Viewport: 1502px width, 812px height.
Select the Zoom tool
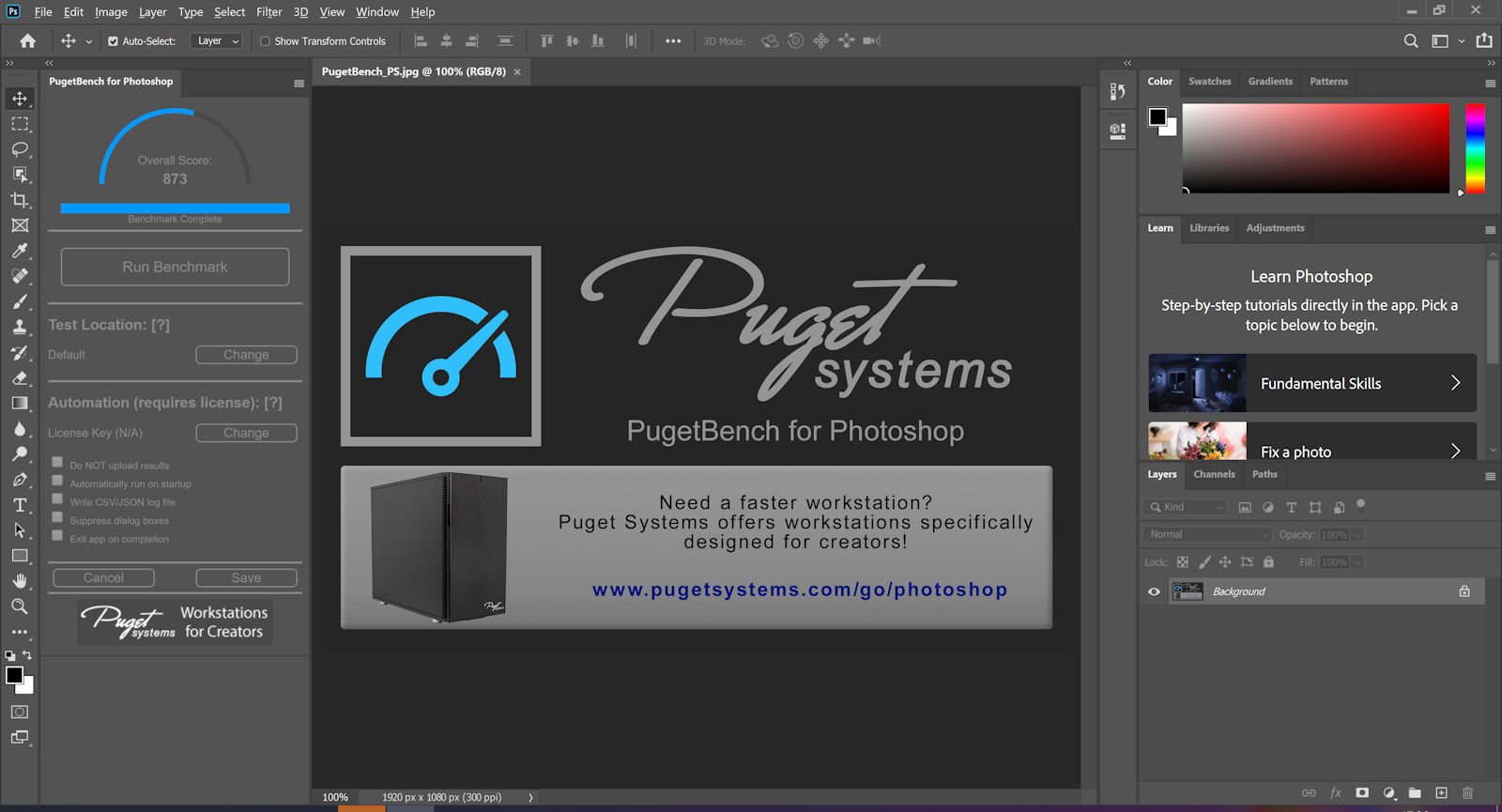20,606
